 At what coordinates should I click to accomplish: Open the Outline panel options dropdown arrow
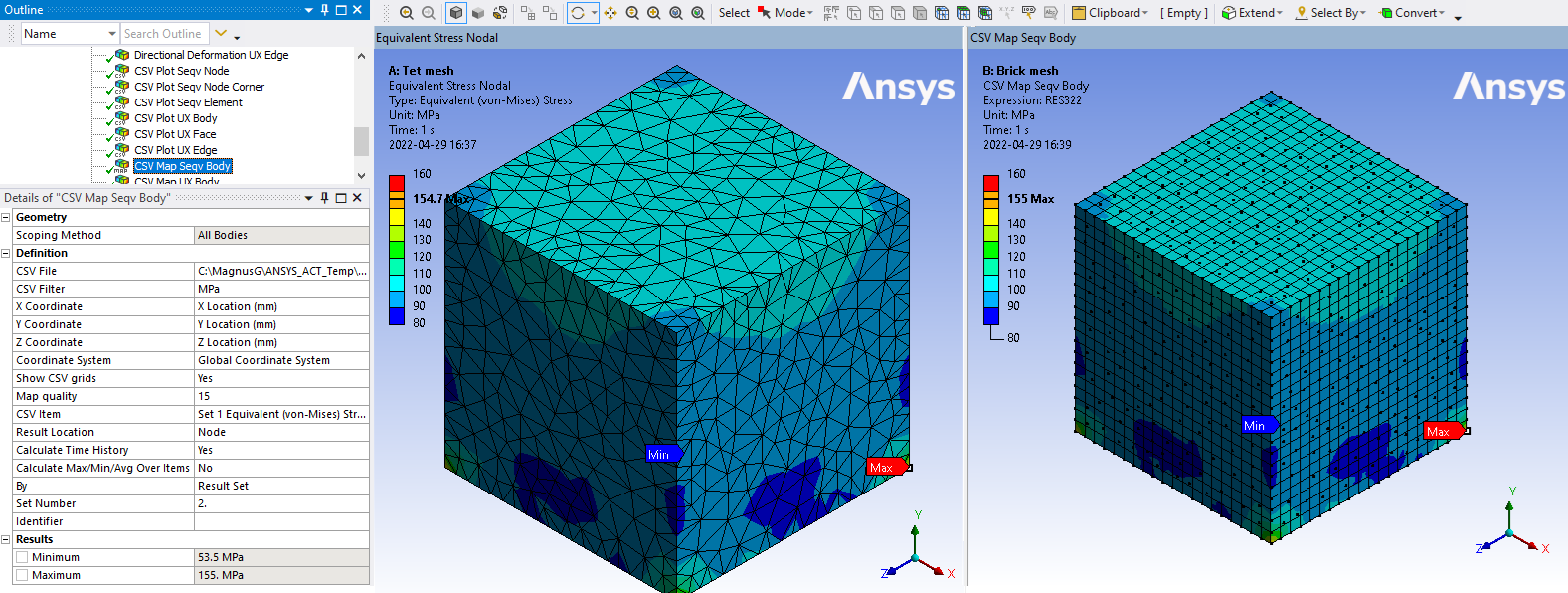309,10
